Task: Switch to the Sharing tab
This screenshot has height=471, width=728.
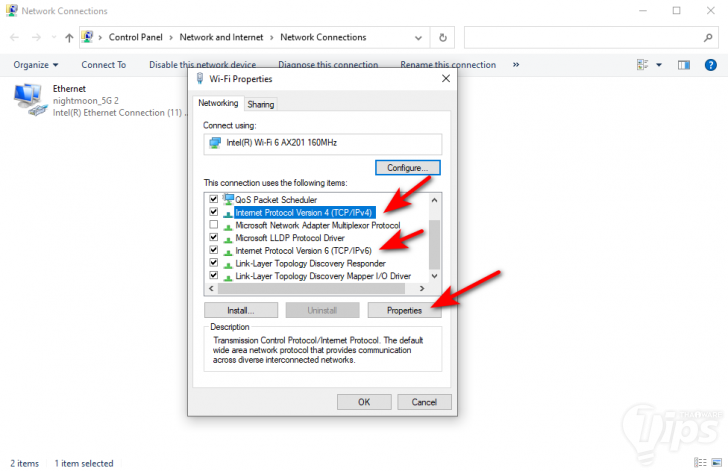Action: click(260, 104)
